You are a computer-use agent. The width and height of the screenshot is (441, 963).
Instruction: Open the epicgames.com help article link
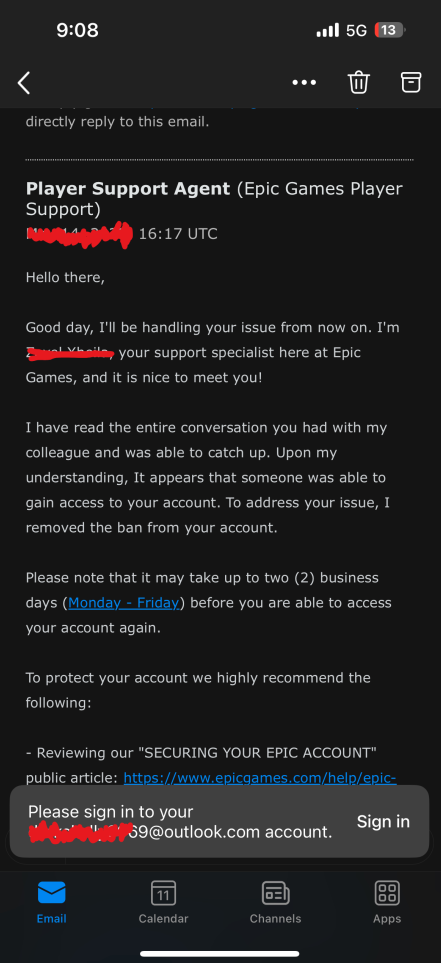point(260,778)
